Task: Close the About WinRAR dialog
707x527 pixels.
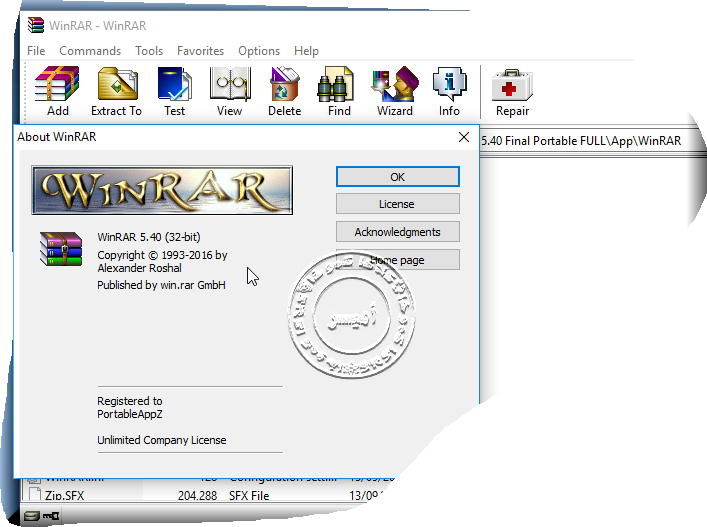Action: tap(464, 137)
